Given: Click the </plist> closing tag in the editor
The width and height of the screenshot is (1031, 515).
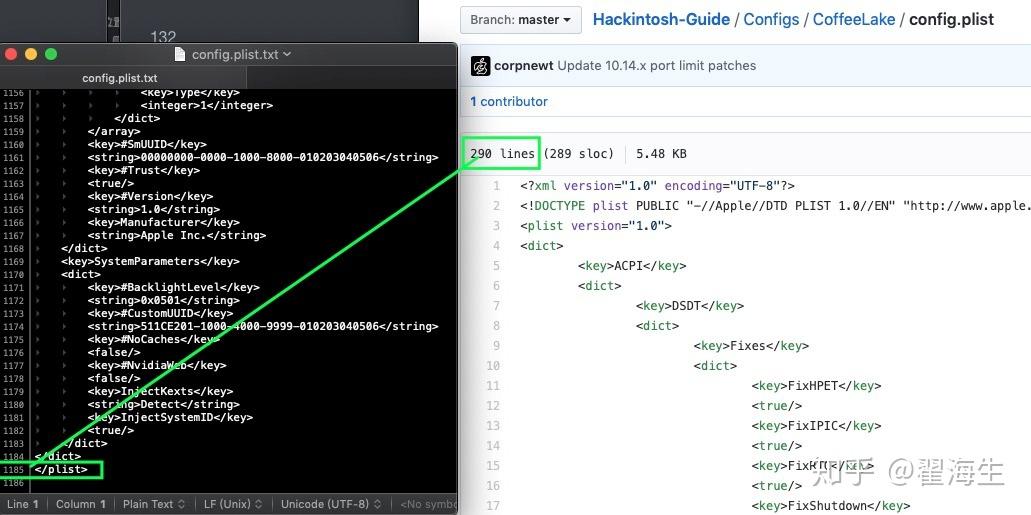Looking at the screenshot, I should (61, 470).
